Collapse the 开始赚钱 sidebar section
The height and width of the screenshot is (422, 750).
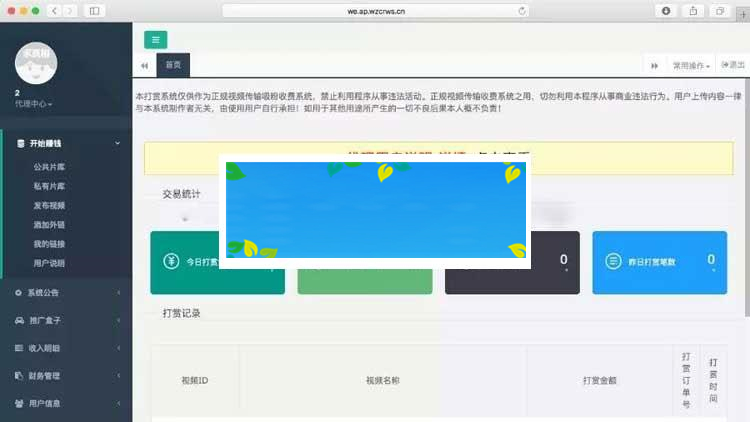coord(117,144)
